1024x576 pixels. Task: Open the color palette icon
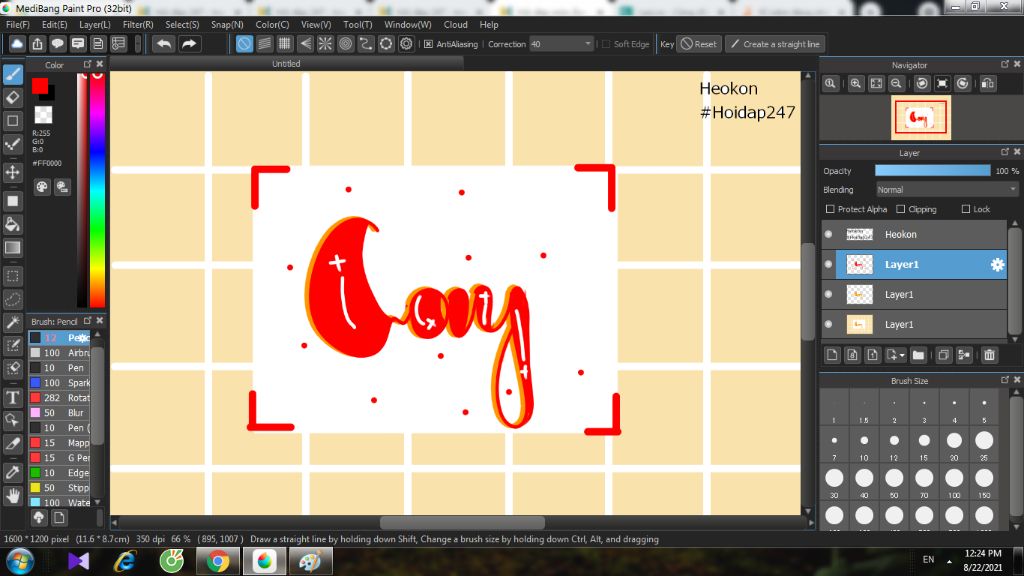[42, 187]
